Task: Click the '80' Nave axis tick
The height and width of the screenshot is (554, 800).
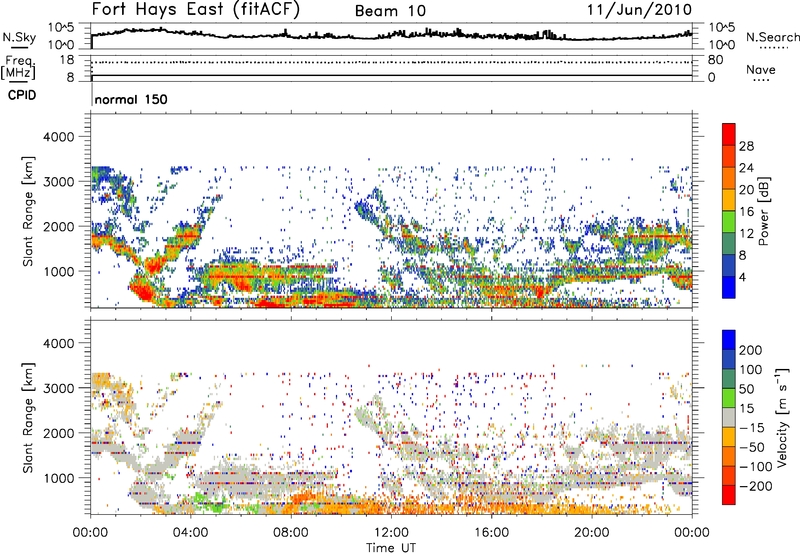Action: point(715,60)
